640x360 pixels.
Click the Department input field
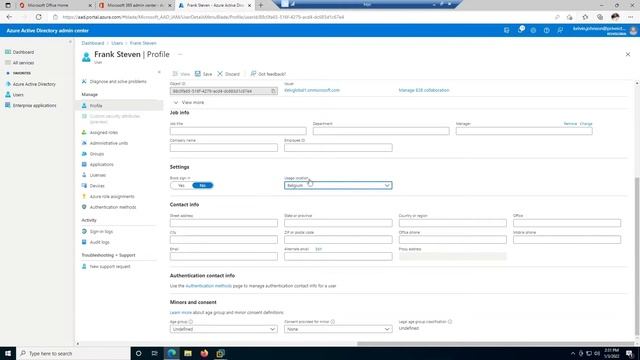click(381, 131)
